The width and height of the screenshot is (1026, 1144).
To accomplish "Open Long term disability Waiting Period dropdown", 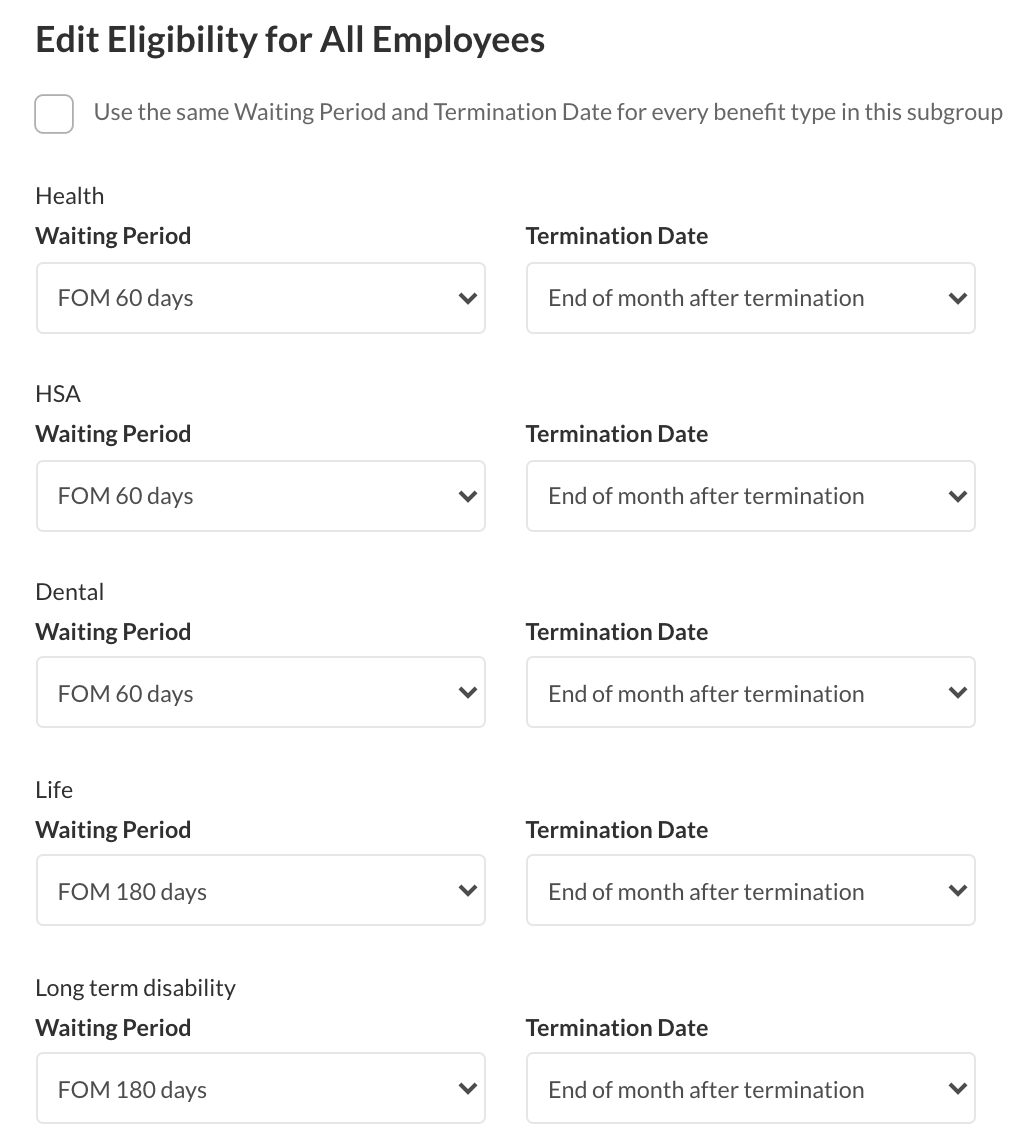I will pyautogui.click(x=261, y=1088).
